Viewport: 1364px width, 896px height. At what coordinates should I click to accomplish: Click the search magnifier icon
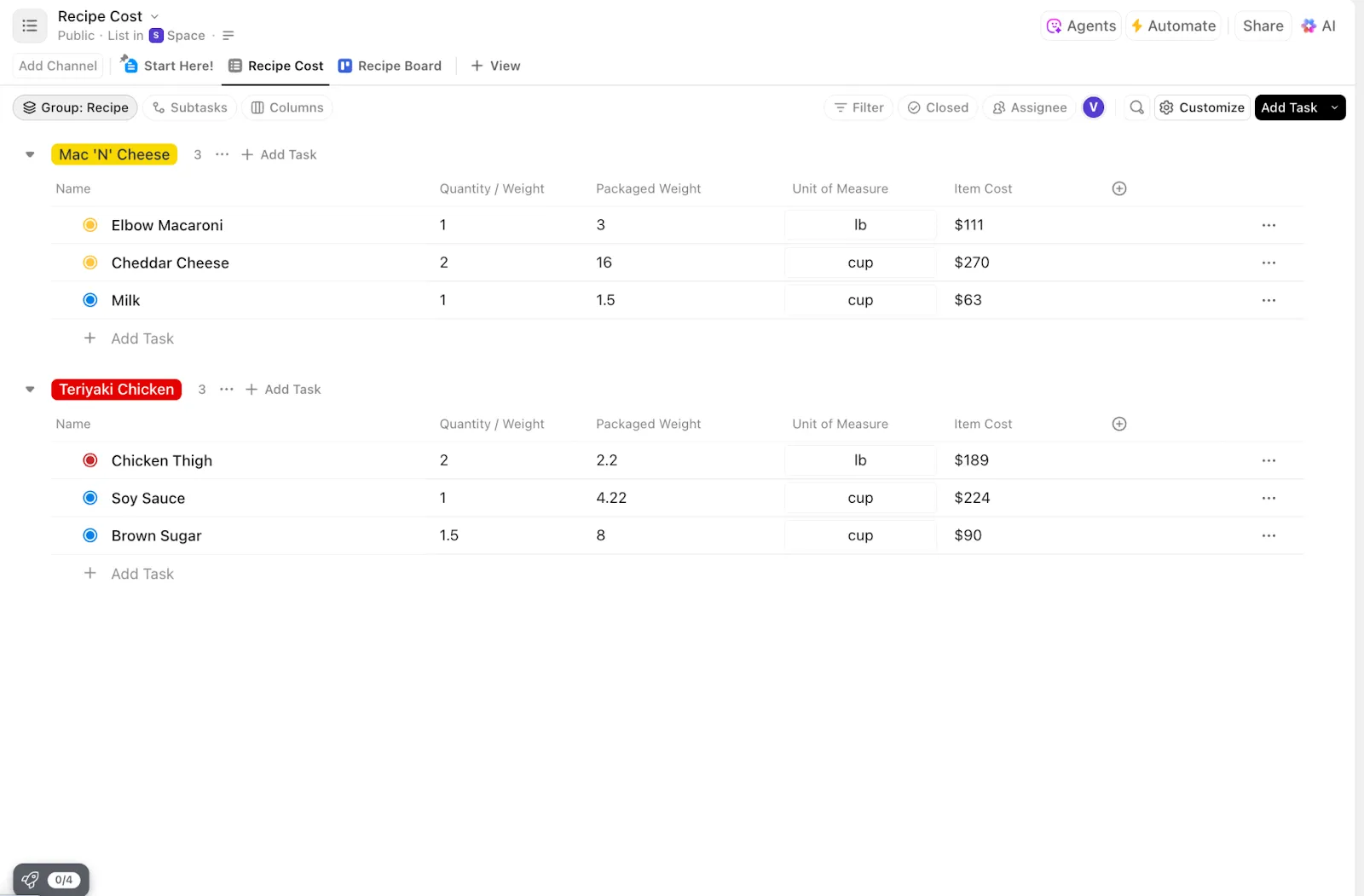pyautogui.click(x=1136, y=107)
